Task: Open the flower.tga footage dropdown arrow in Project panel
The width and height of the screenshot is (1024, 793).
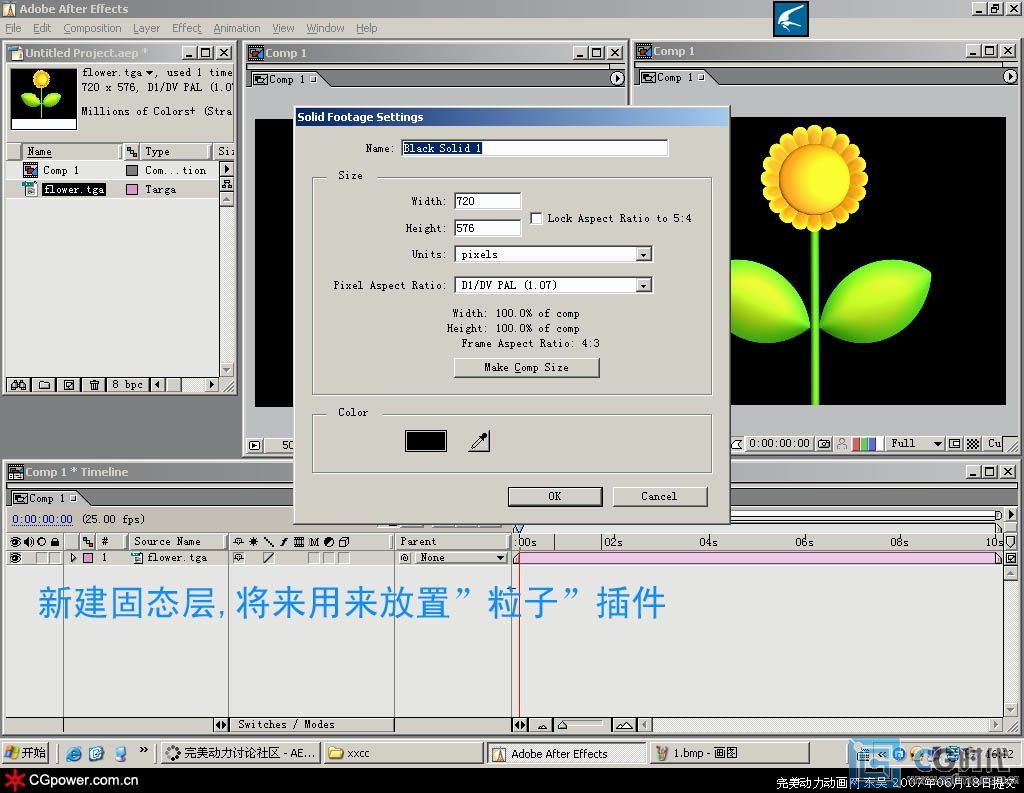Action: tap(150, 73)
